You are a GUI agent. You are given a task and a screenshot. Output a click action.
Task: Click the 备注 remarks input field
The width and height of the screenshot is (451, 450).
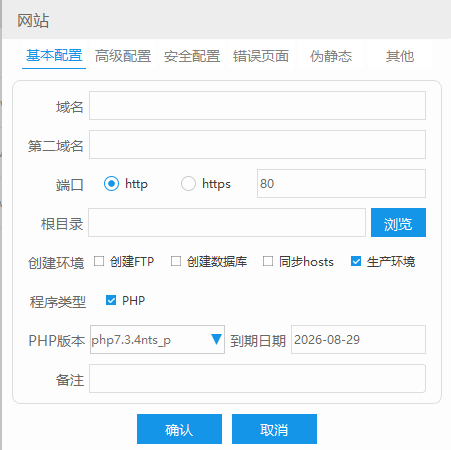pos(257,378)
